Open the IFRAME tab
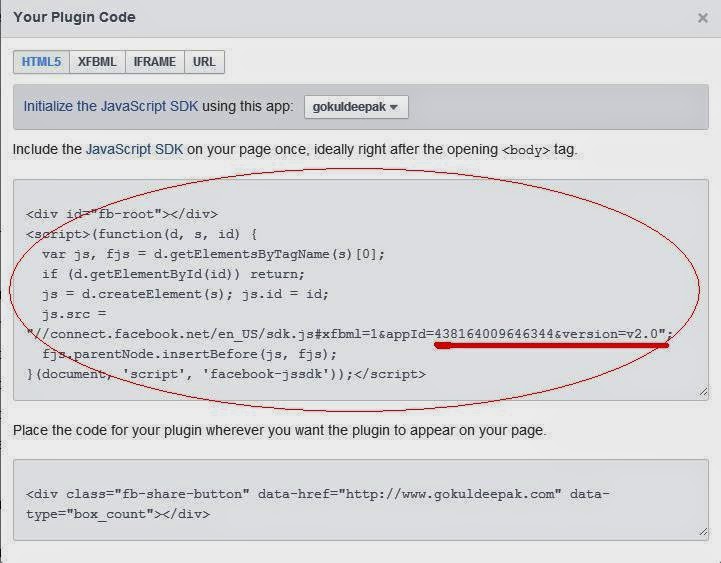721x563 pixels. pyautogui.click(x=154, y=62)
